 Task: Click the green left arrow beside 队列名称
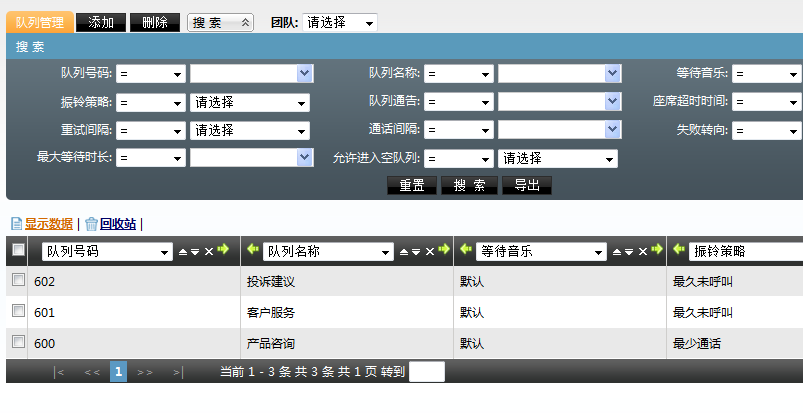253,251
